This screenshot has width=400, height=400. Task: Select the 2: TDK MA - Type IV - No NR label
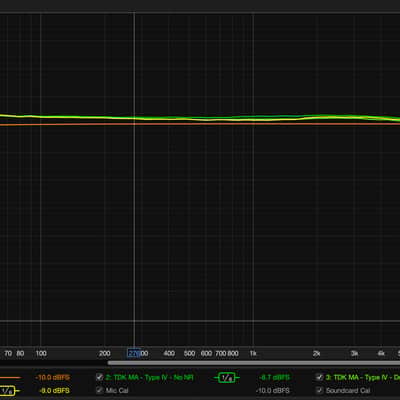point(150,378)
